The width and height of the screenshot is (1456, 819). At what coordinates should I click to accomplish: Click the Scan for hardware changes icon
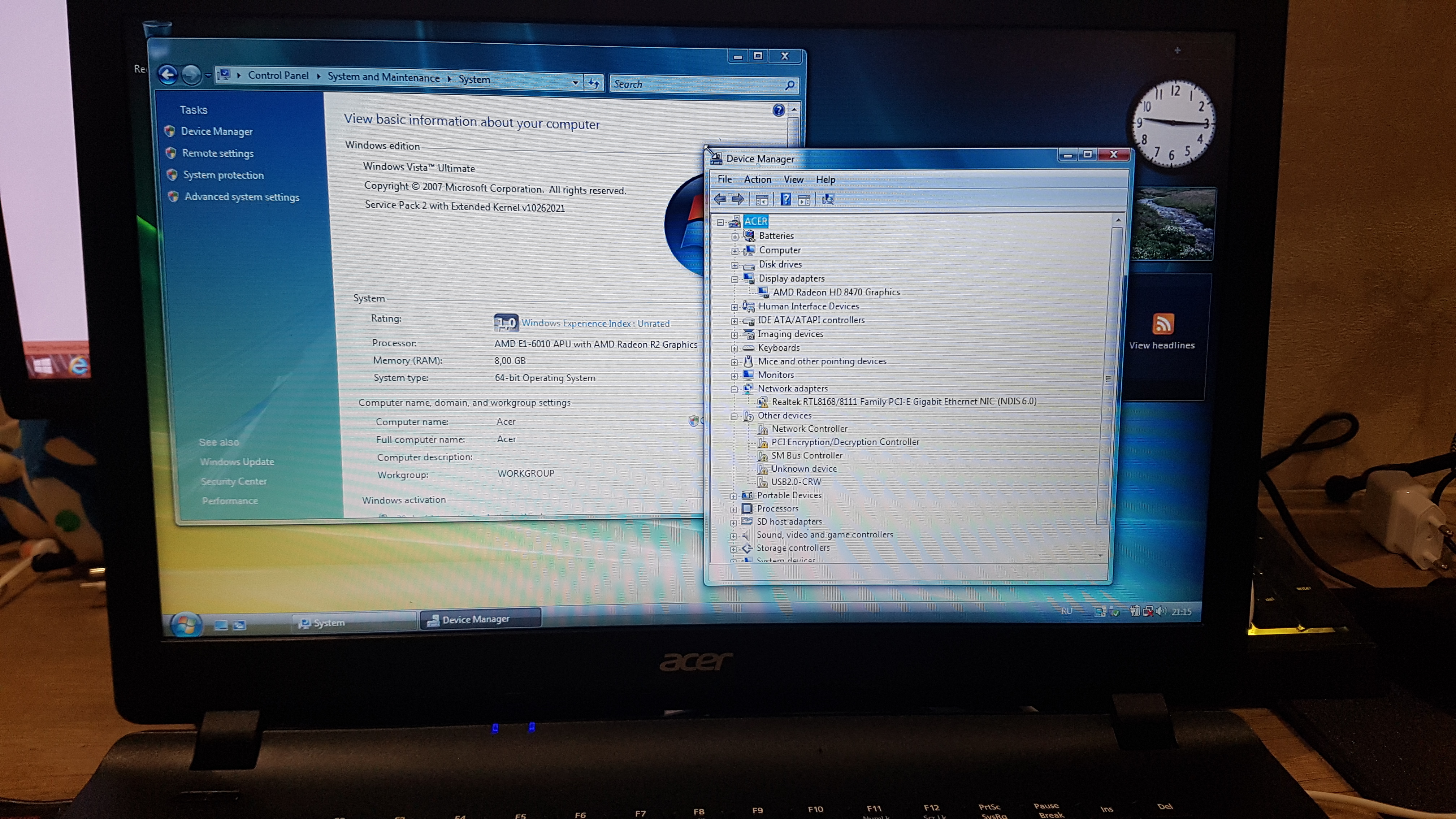[828, 199]
